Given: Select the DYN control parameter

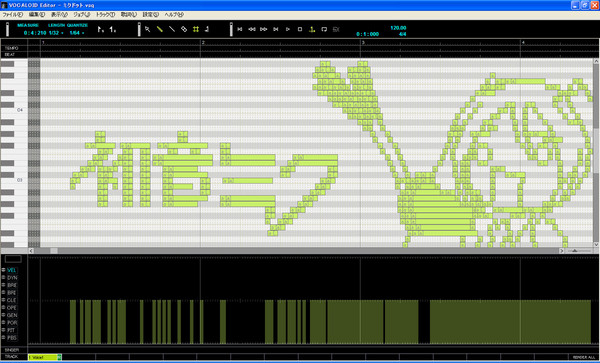Looking at the screenshot, I should (x=11, y=278).
